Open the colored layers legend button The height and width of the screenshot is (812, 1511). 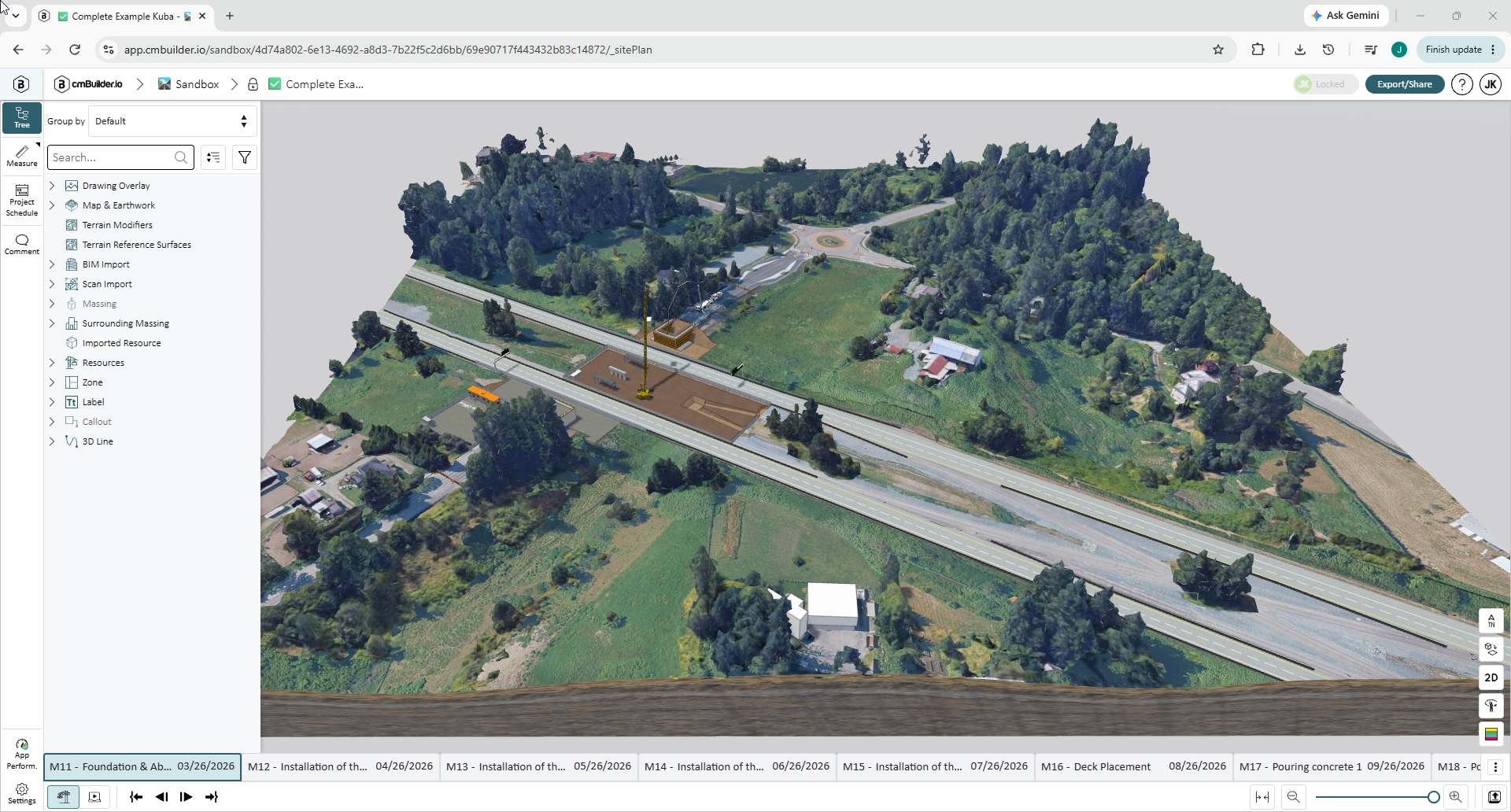pos(1491,734)
